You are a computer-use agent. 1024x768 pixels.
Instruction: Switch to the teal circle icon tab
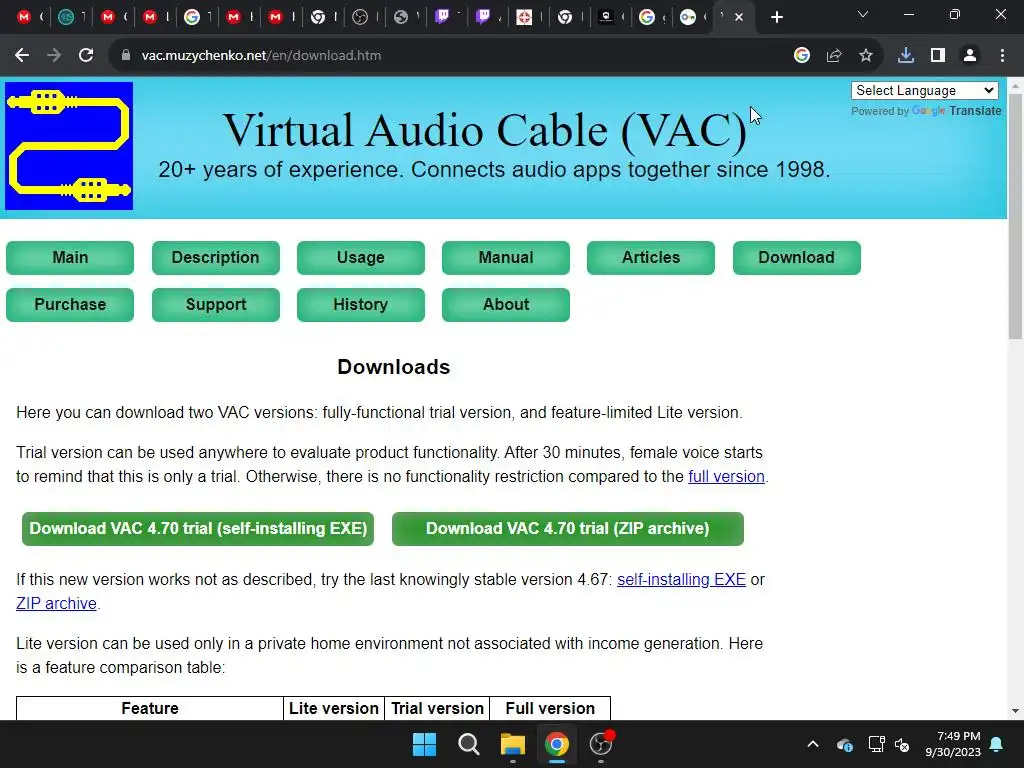pos(66,17)
